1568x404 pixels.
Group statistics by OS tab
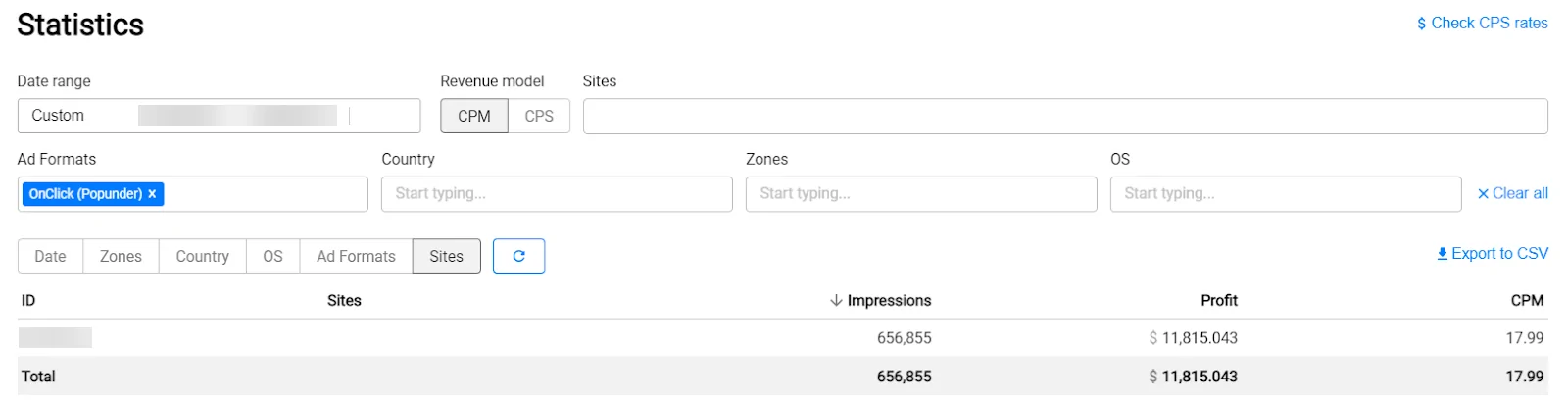pyautogui.click(x=273, y=256)
